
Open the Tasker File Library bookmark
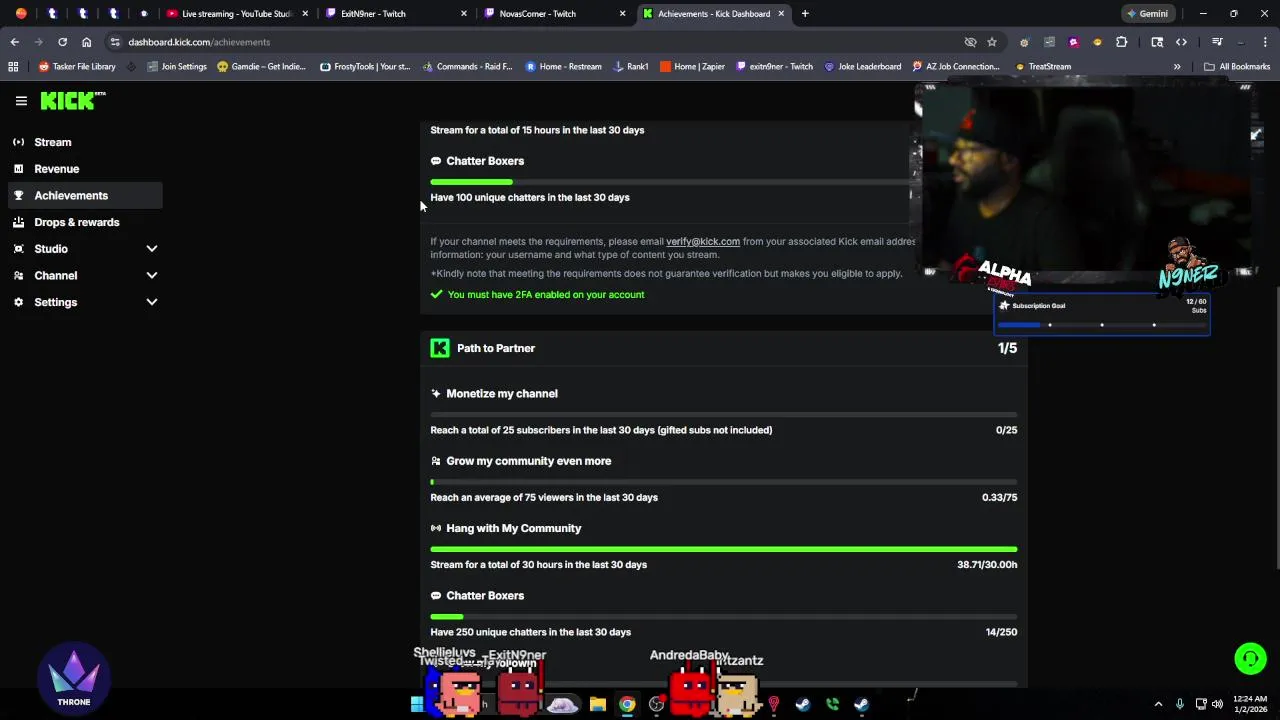click(77, 67)
